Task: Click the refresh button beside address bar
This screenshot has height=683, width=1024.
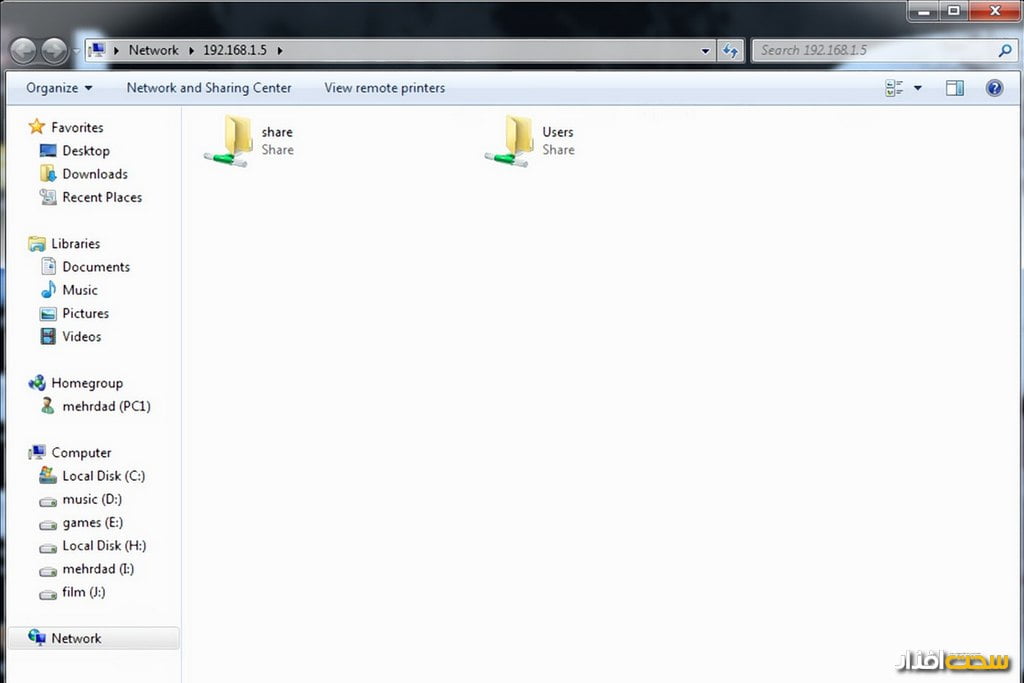Action: coord(730,50)
